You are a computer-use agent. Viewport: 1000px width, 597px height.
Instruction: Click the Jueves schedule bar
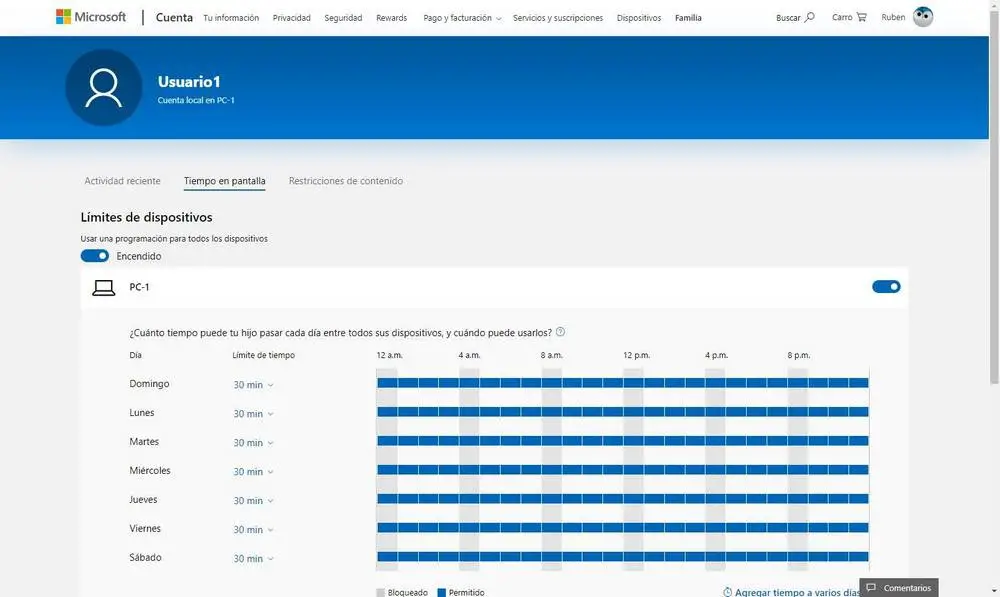coord(622,499)
